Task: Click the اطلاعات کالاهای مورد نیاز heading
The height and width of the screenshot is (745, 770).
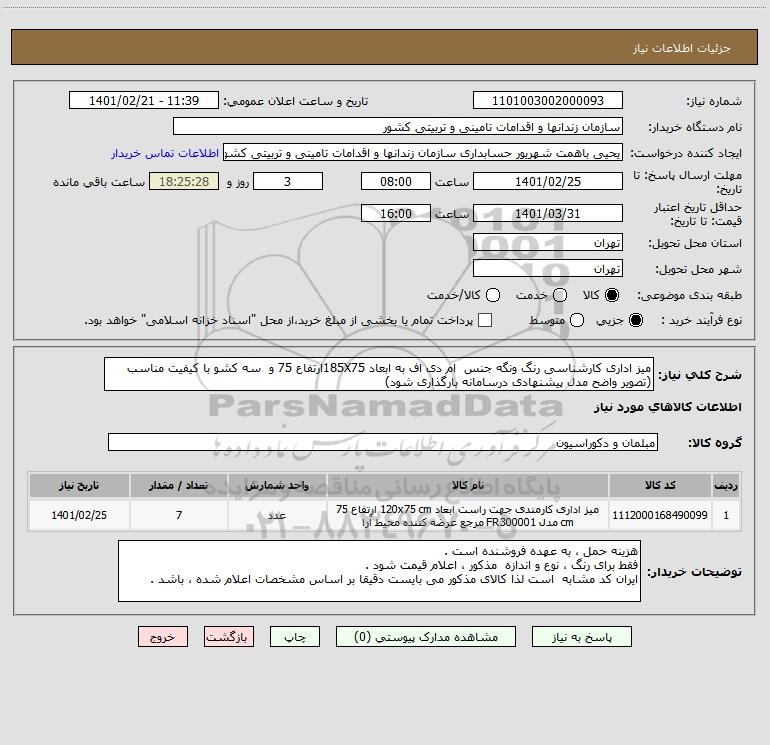Action: (668, 407)
